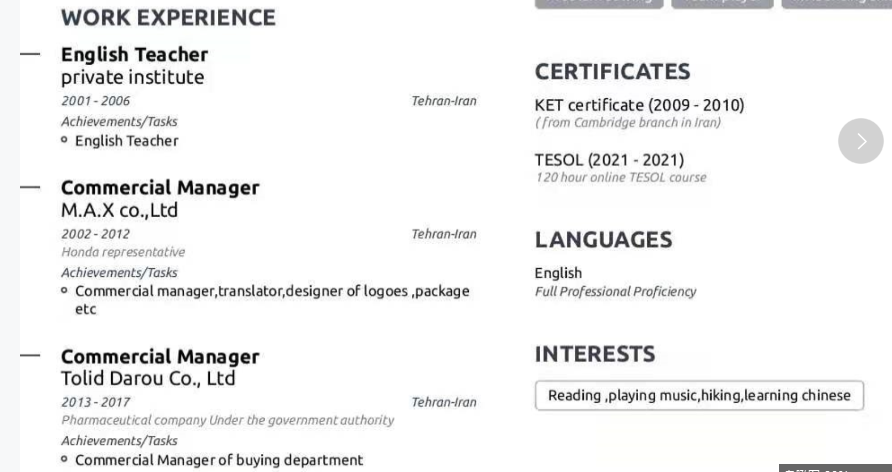This screenshot has height=472, width=892.
Task: Click the dash marker beside M.A.X Commercial Manager
Action: point(30,187)
